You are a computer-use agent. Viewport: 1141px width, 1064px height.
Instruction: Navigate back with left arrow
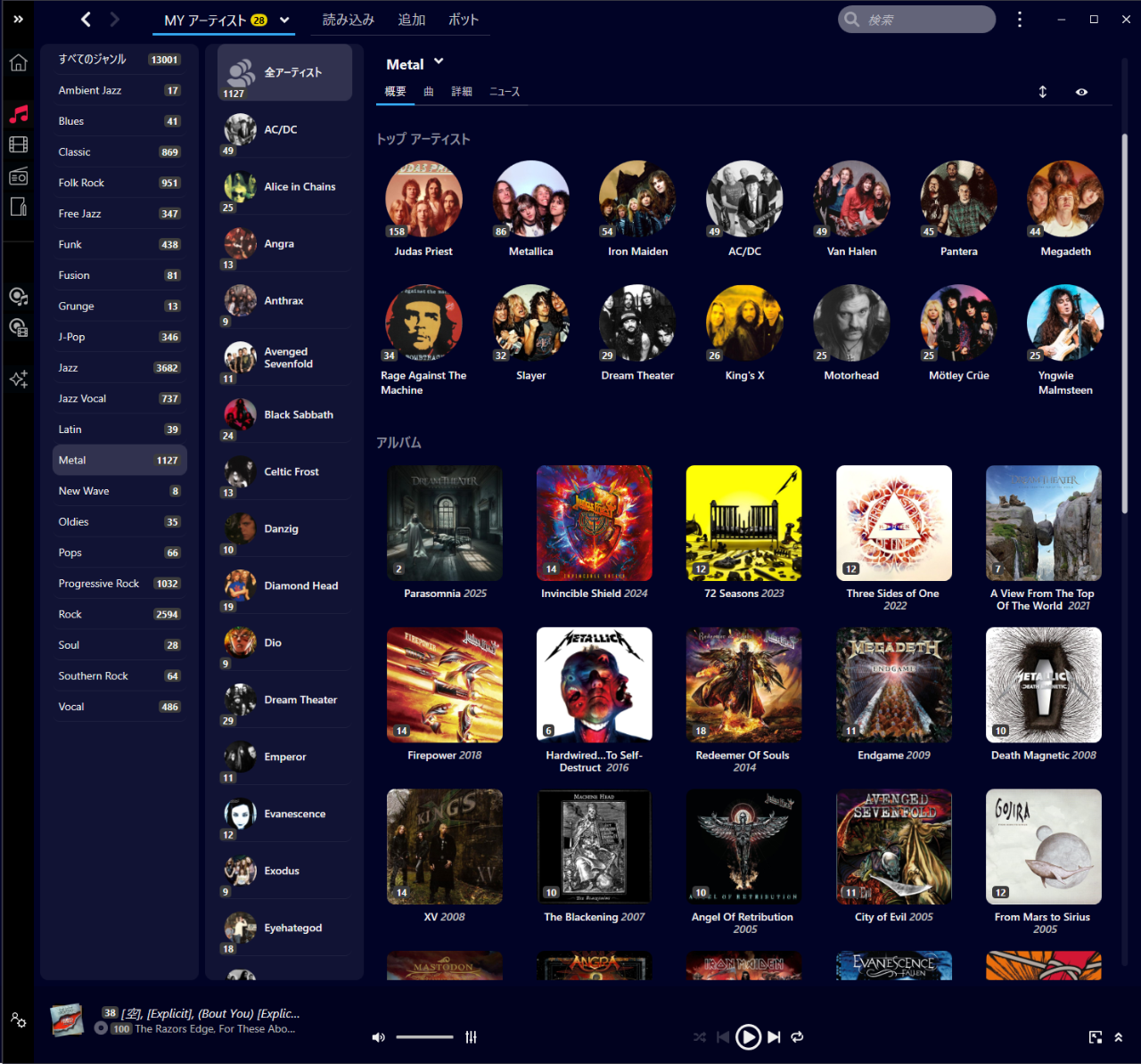(x=86, y=19)
